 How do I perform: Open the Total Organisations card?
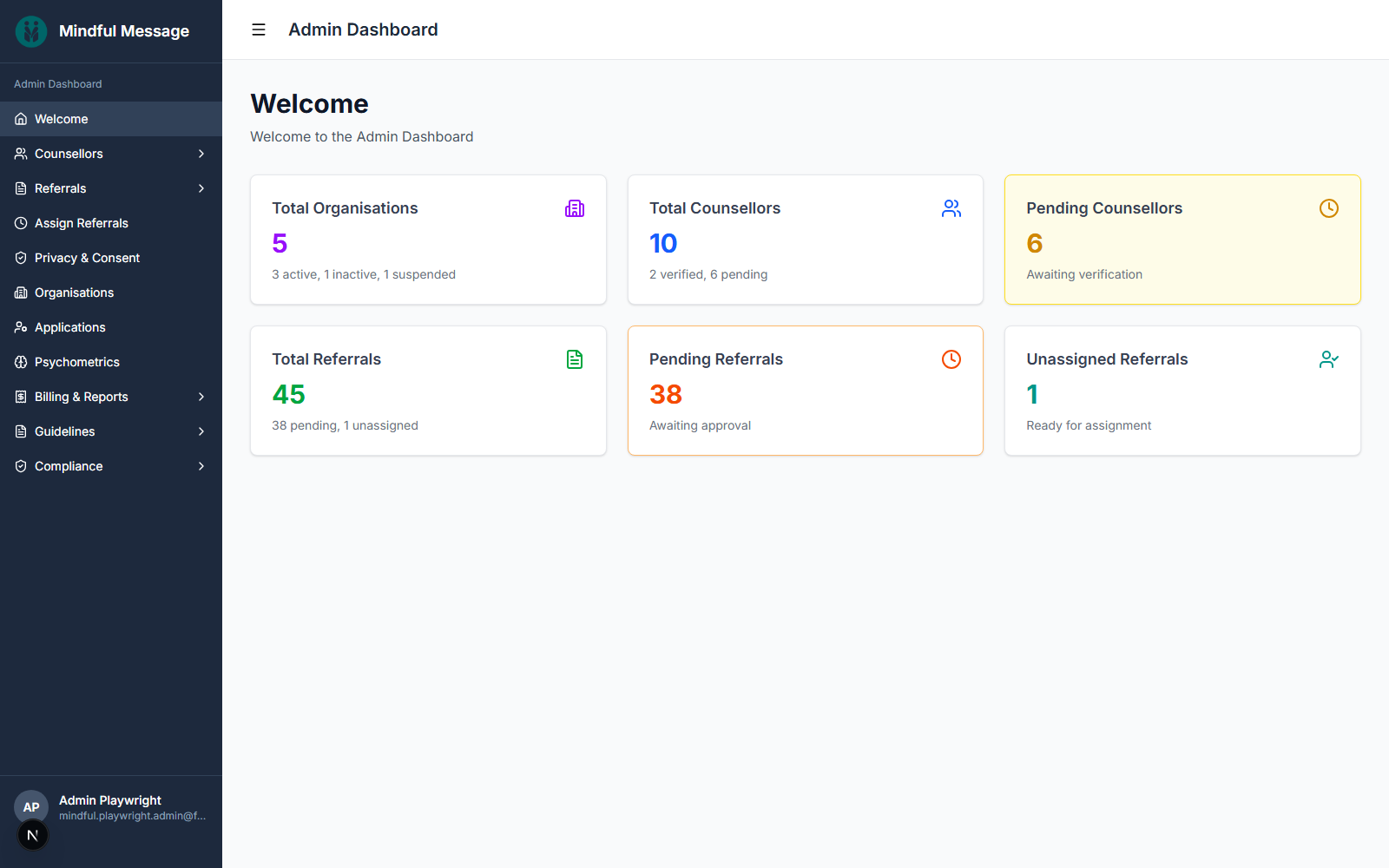pos(428,240)
